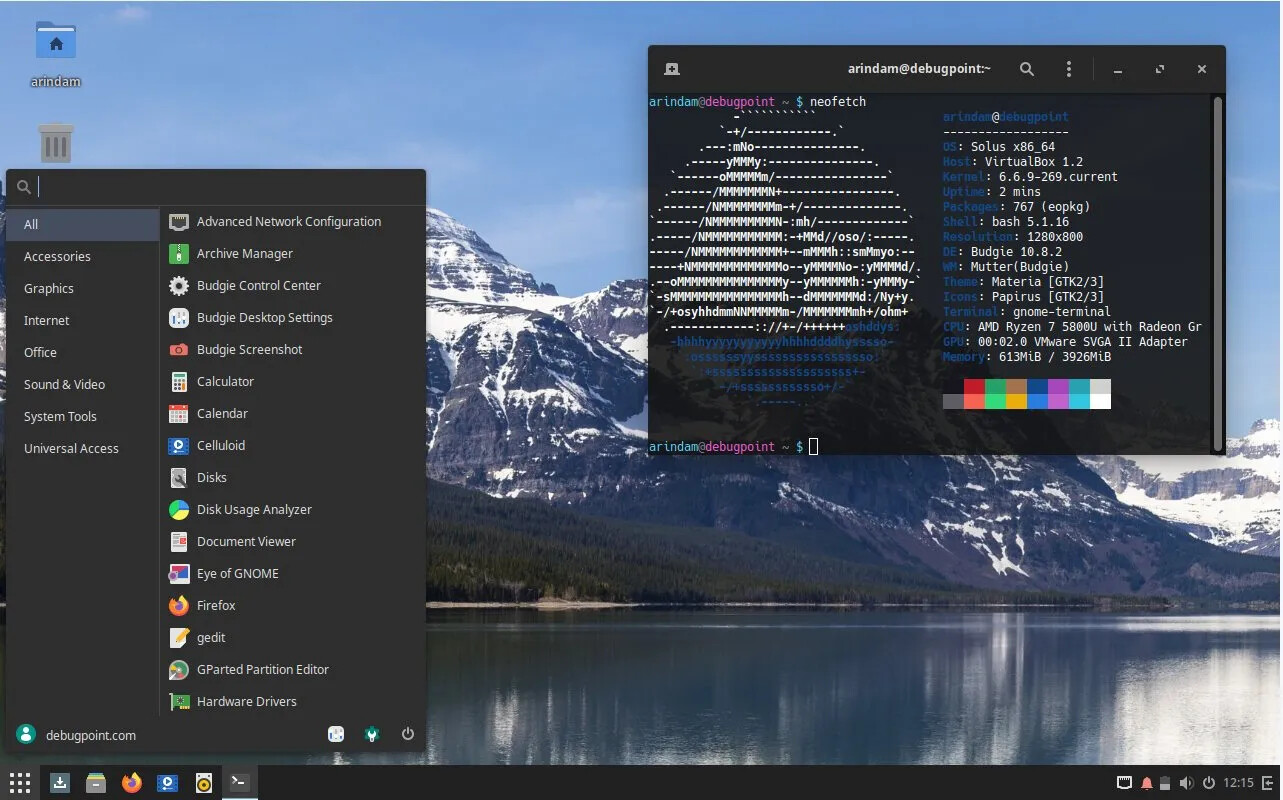Select the Sound & Video category

(83, 385)
